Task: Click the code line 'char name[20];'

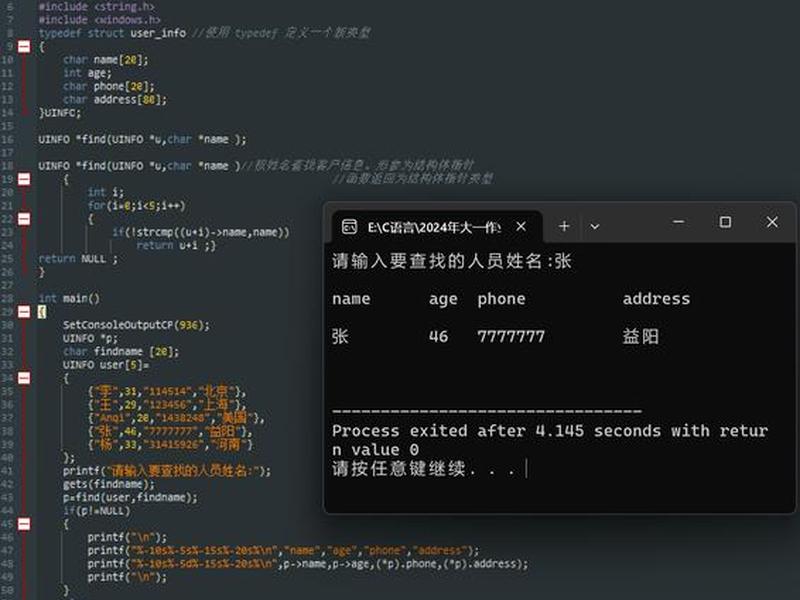Action: [x=106, y=60]
